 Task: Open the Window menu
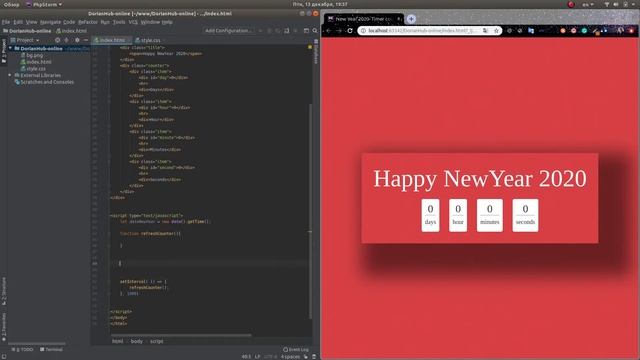(x=150, y=22)
